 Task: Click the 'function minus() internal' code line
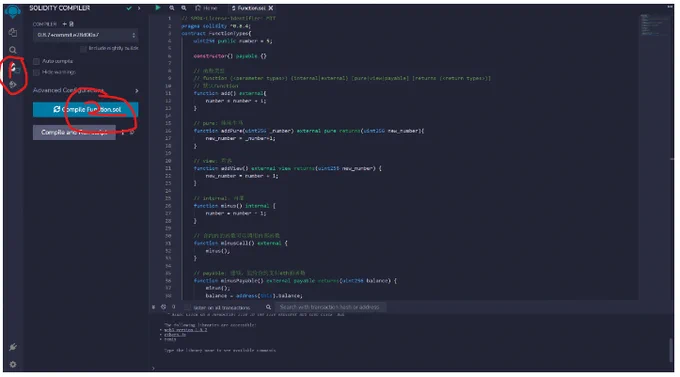point(235,206)
